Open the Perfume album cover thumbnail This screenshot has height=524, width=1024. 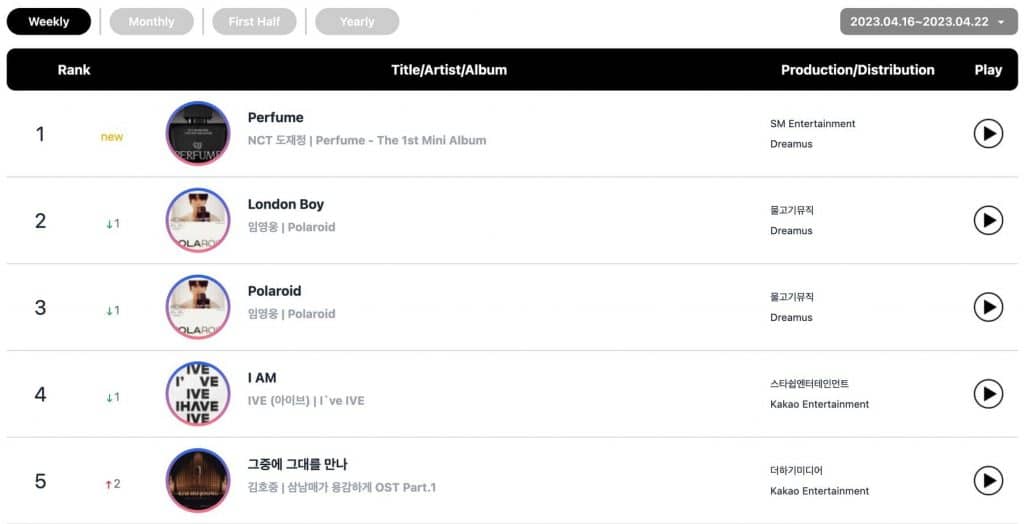(198, 133)
